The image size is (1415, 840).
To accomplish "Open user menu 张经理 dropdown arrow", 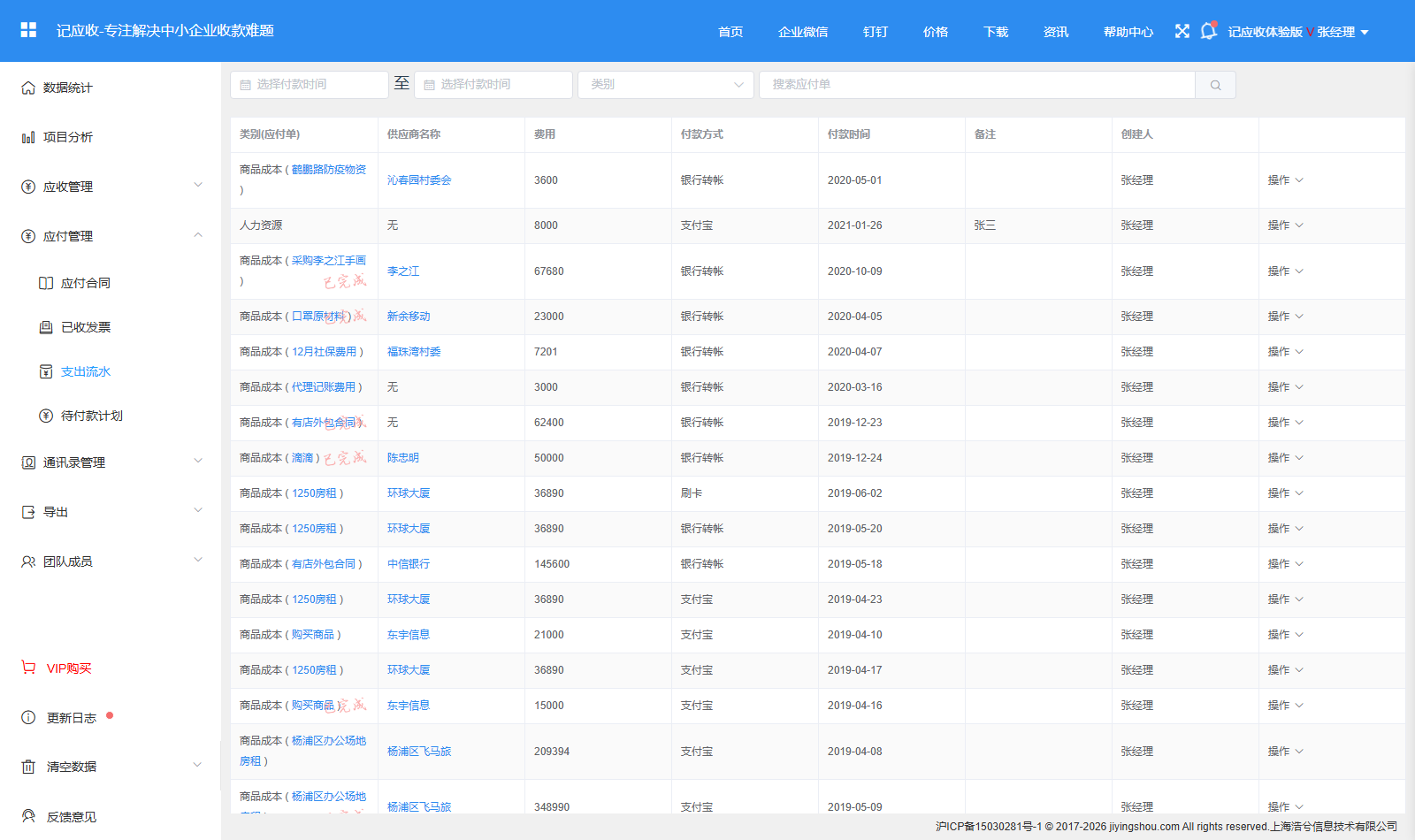I will click(1365, 32).
